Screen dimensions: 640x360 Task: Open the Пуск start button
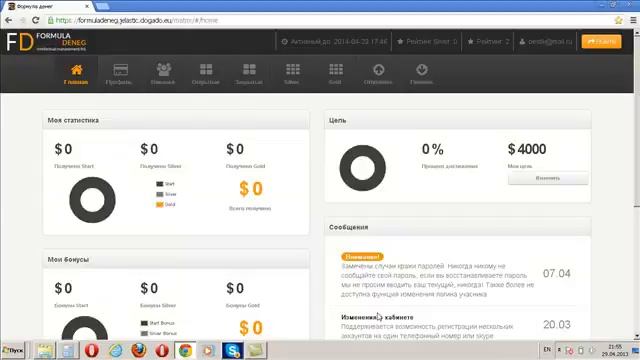tap(13, 350)
